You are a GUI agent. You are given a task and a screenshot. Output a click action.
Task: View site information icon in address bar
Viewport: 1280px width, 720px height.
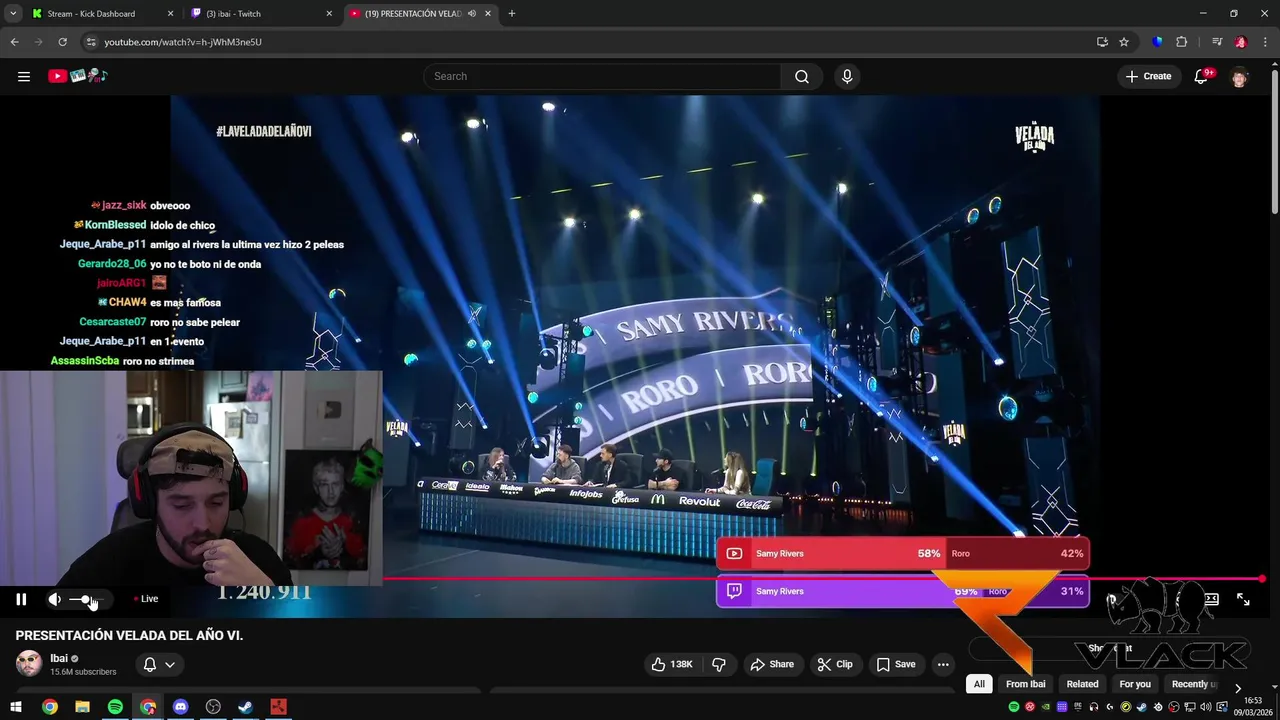pos(91,42)
